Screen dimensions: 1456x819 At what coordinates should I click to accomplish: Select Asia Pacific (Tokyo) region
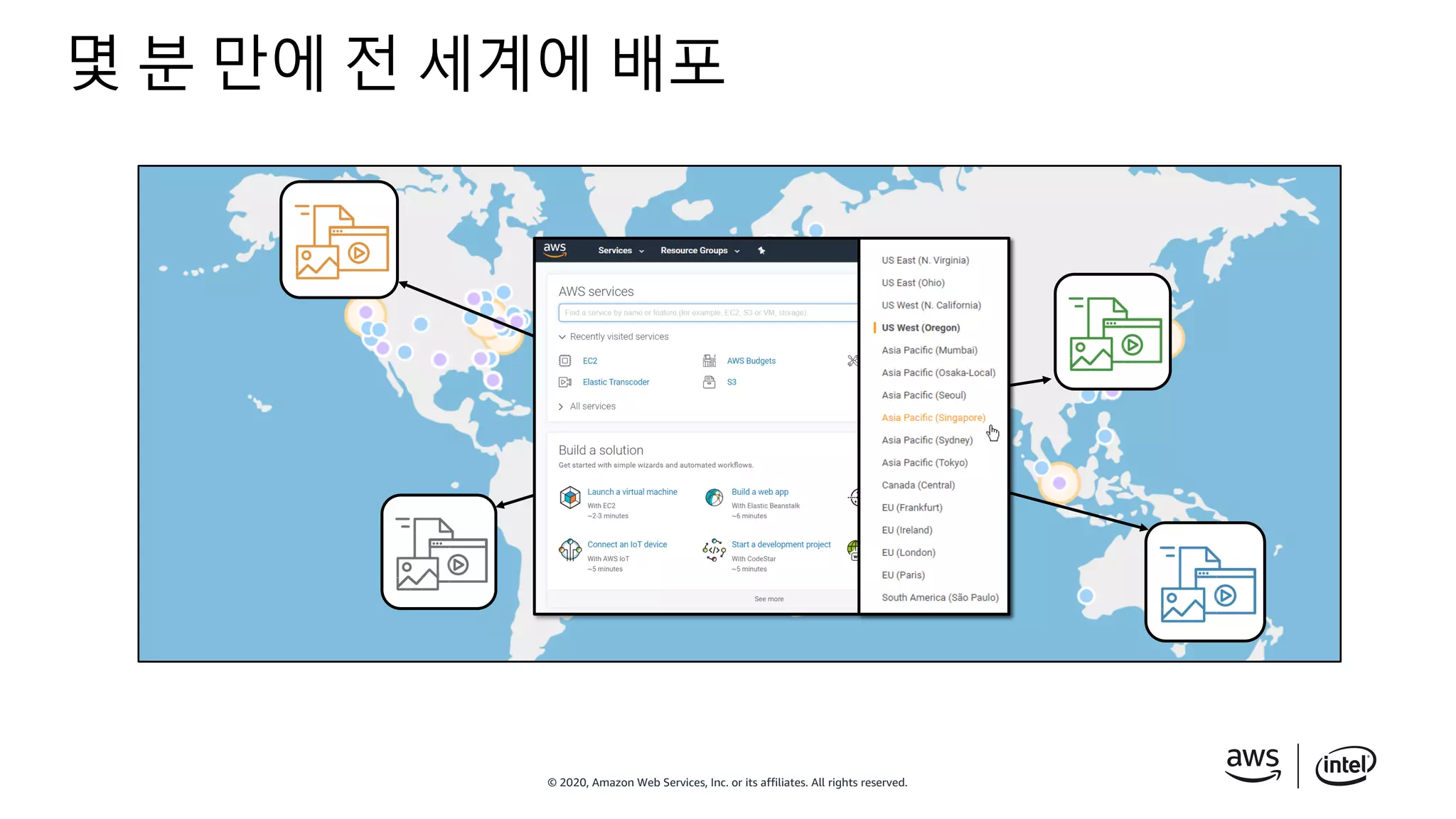click(924, 463)
